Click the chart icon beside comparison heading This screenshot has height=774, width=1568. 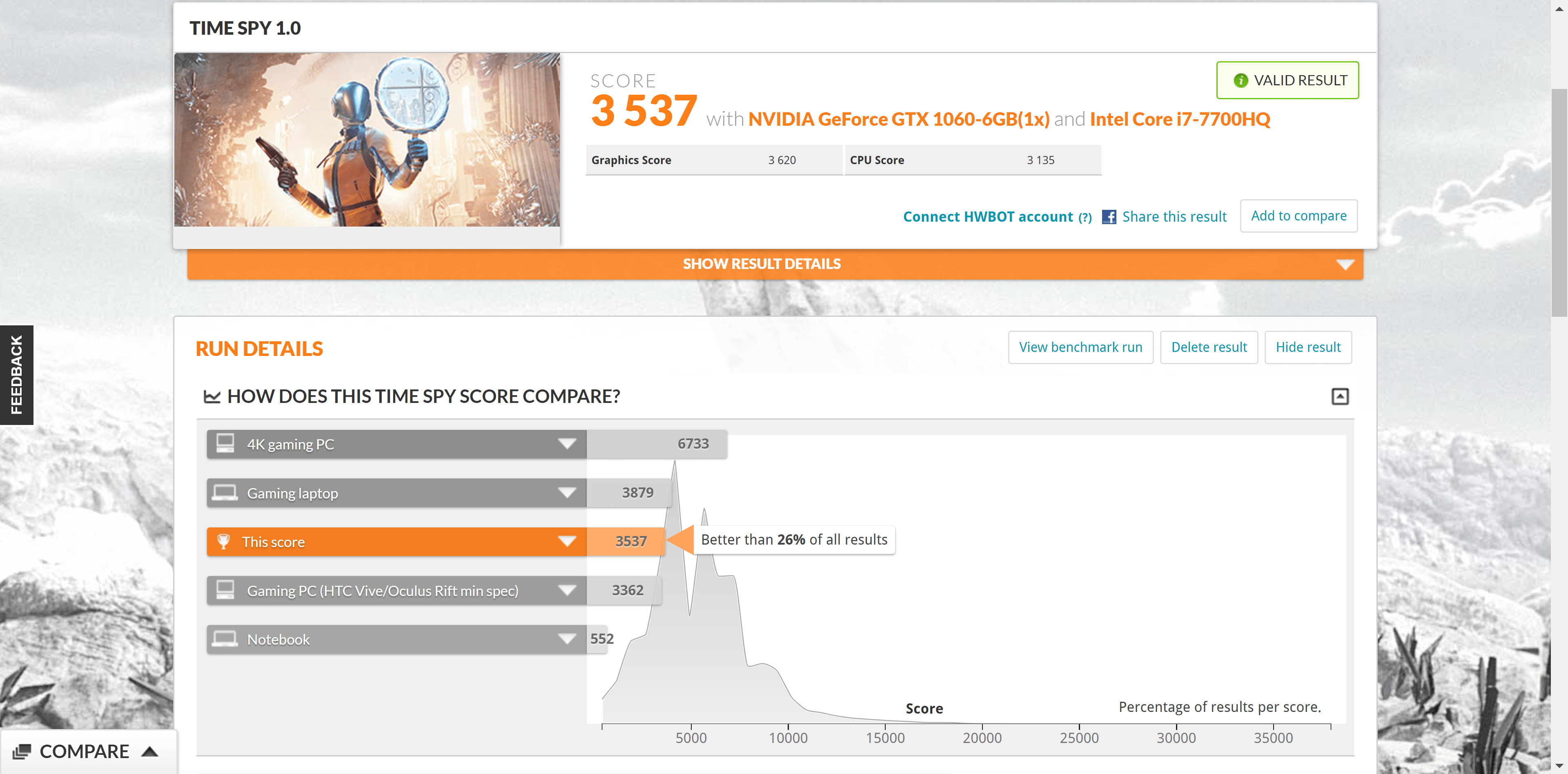point(212,397)
